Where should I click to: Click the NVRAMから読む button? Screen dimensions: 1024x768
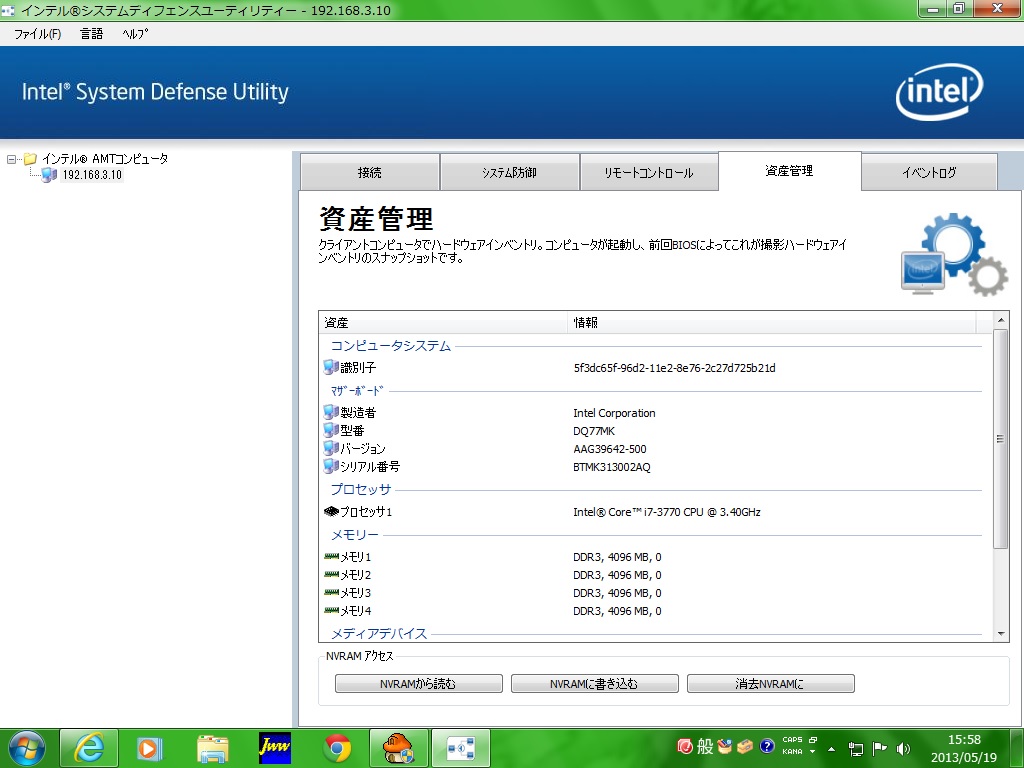(419, 684)
